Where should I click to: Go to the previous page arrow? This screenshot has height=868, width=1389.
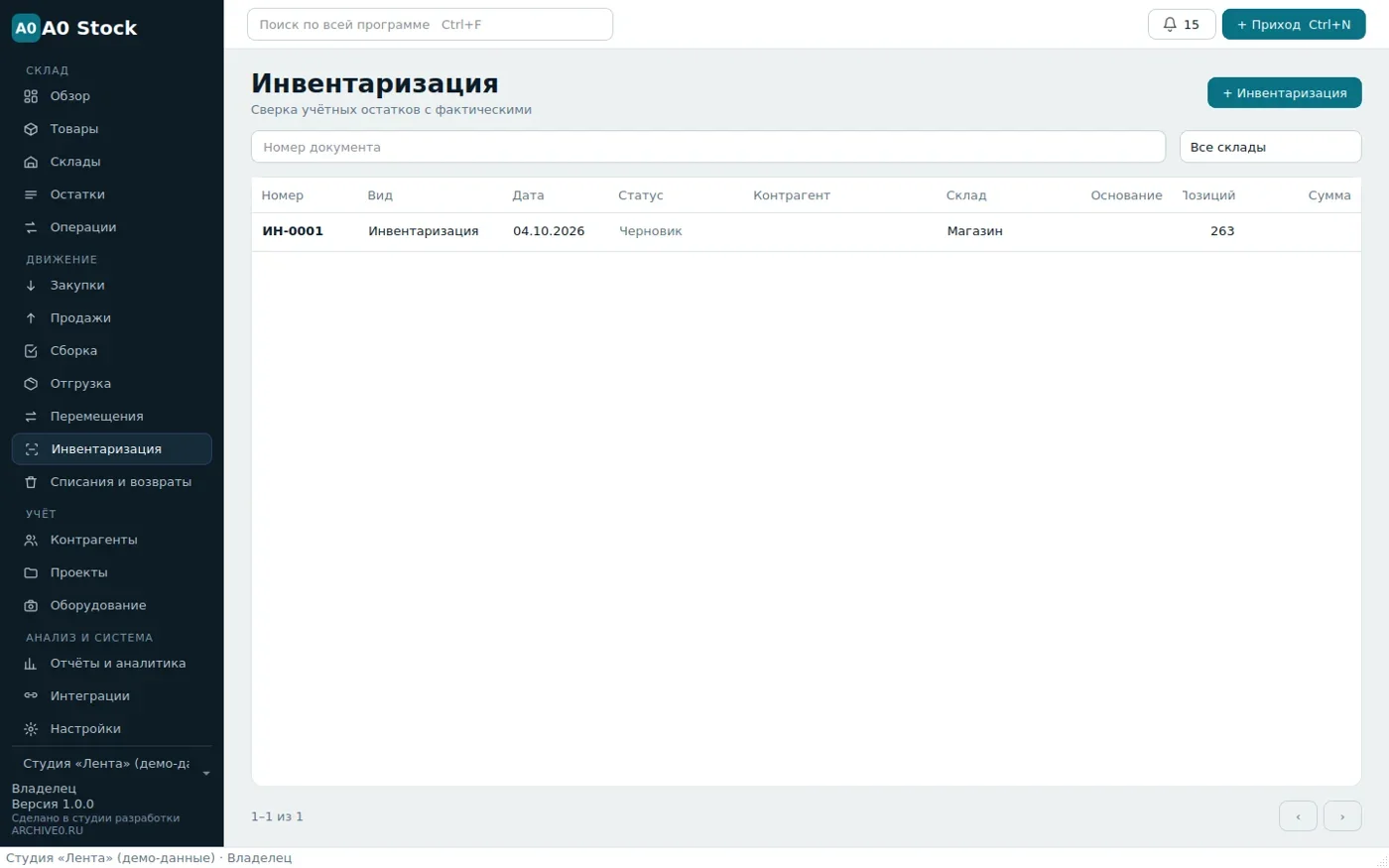tap(1298, 816)
